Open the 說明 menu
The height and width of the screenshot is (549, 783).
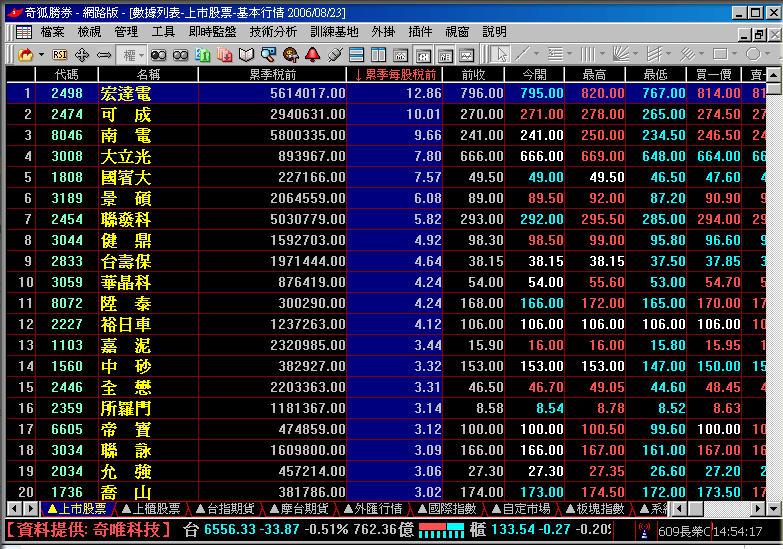494,32
